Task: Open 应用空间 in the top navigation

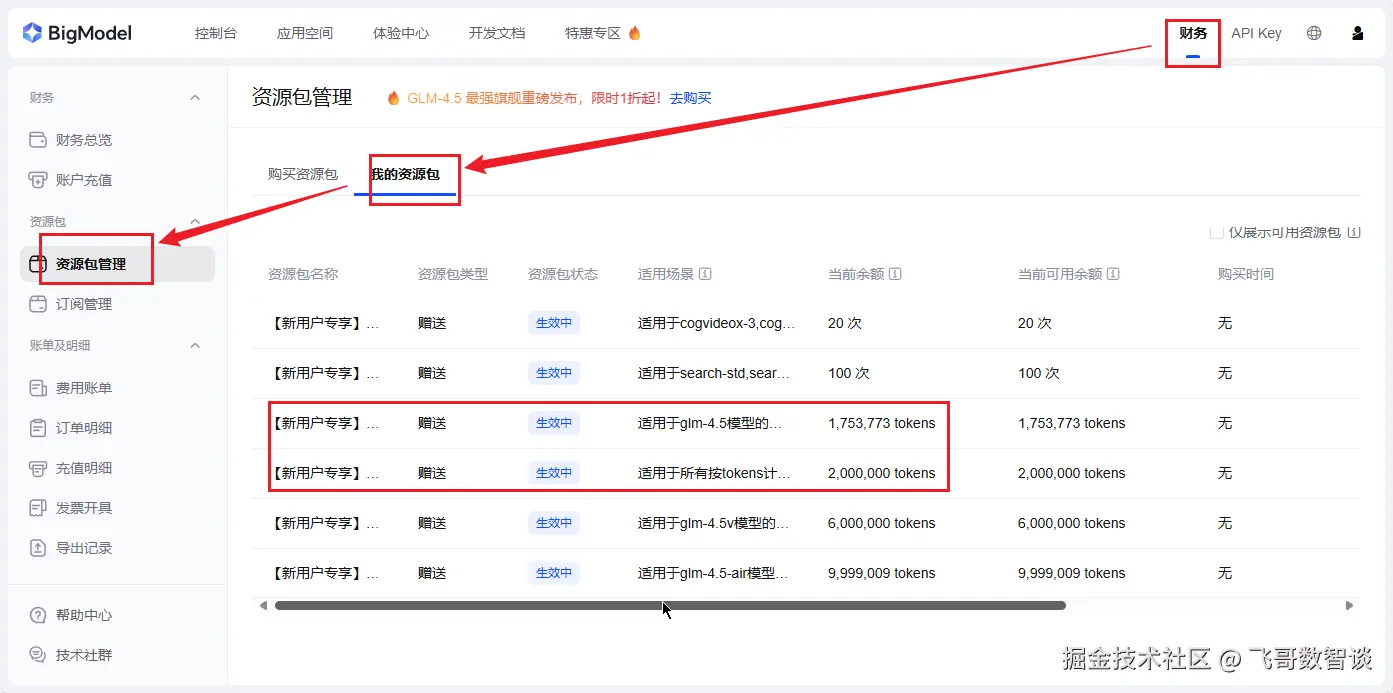Action: point(305,33)
